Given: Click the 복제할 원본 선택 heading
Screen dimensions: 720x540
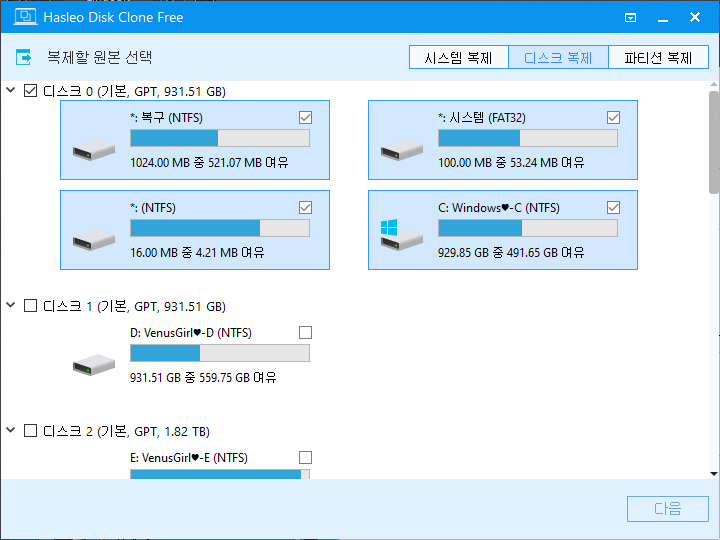Looking at the screenshot, I should tap(100, 57).
